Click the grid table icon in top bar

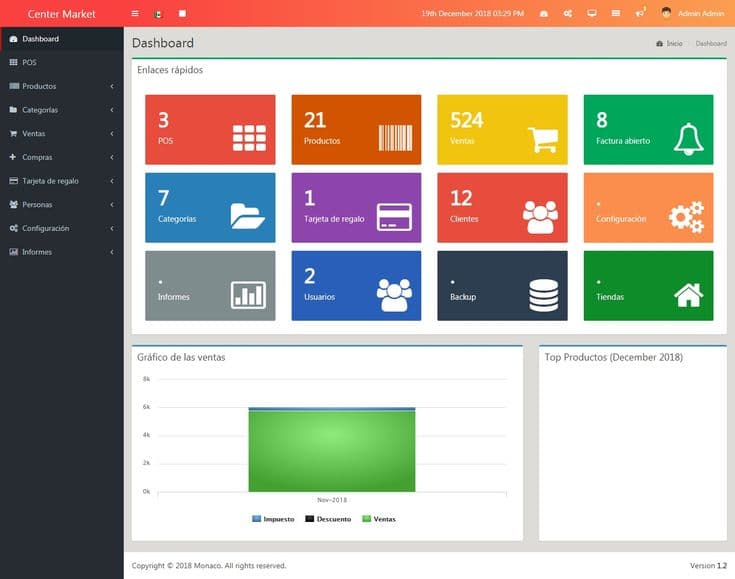[x=616, y=14]
